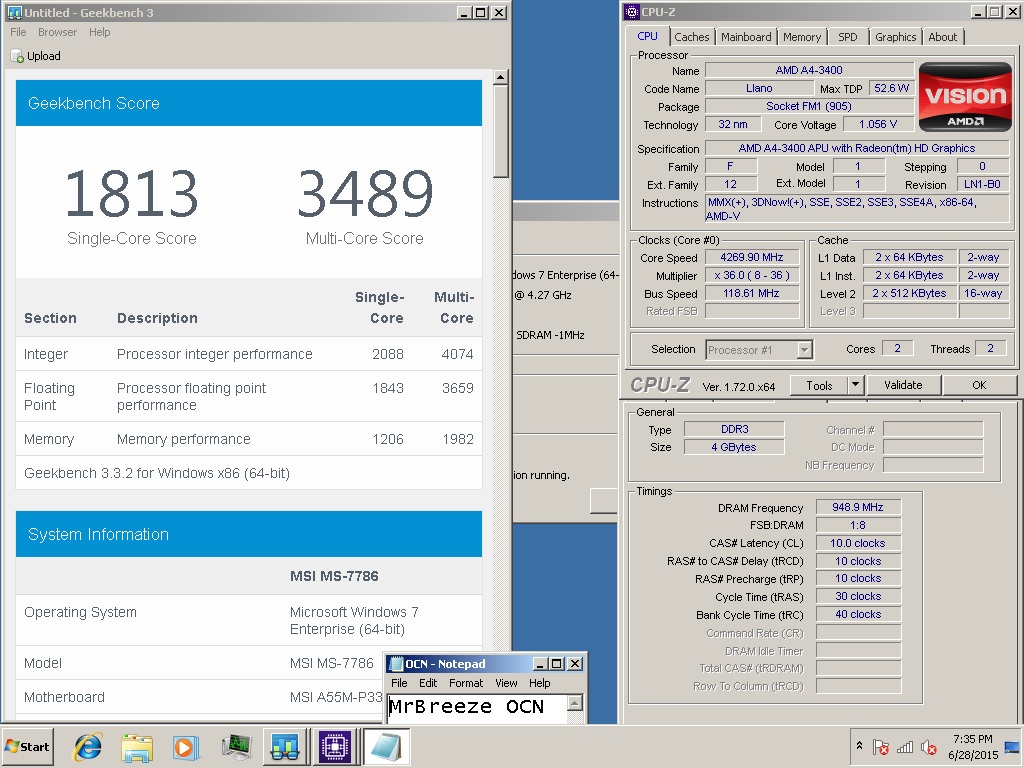The image size is (1024, 768).
Task: Open the monitor utility taskbar icon
Action: click(236, 746)
